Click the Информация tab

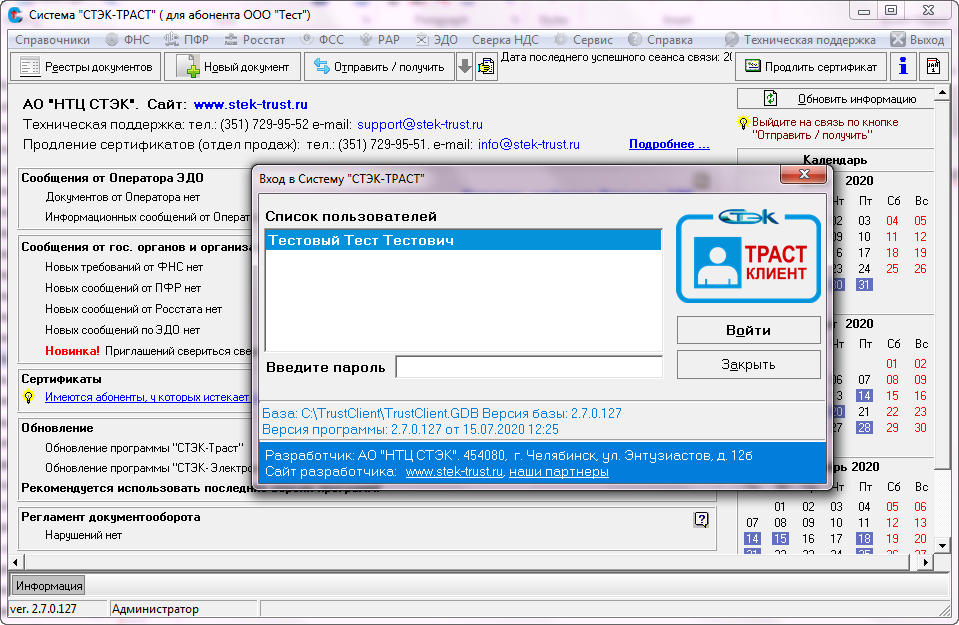coord(49,586)
